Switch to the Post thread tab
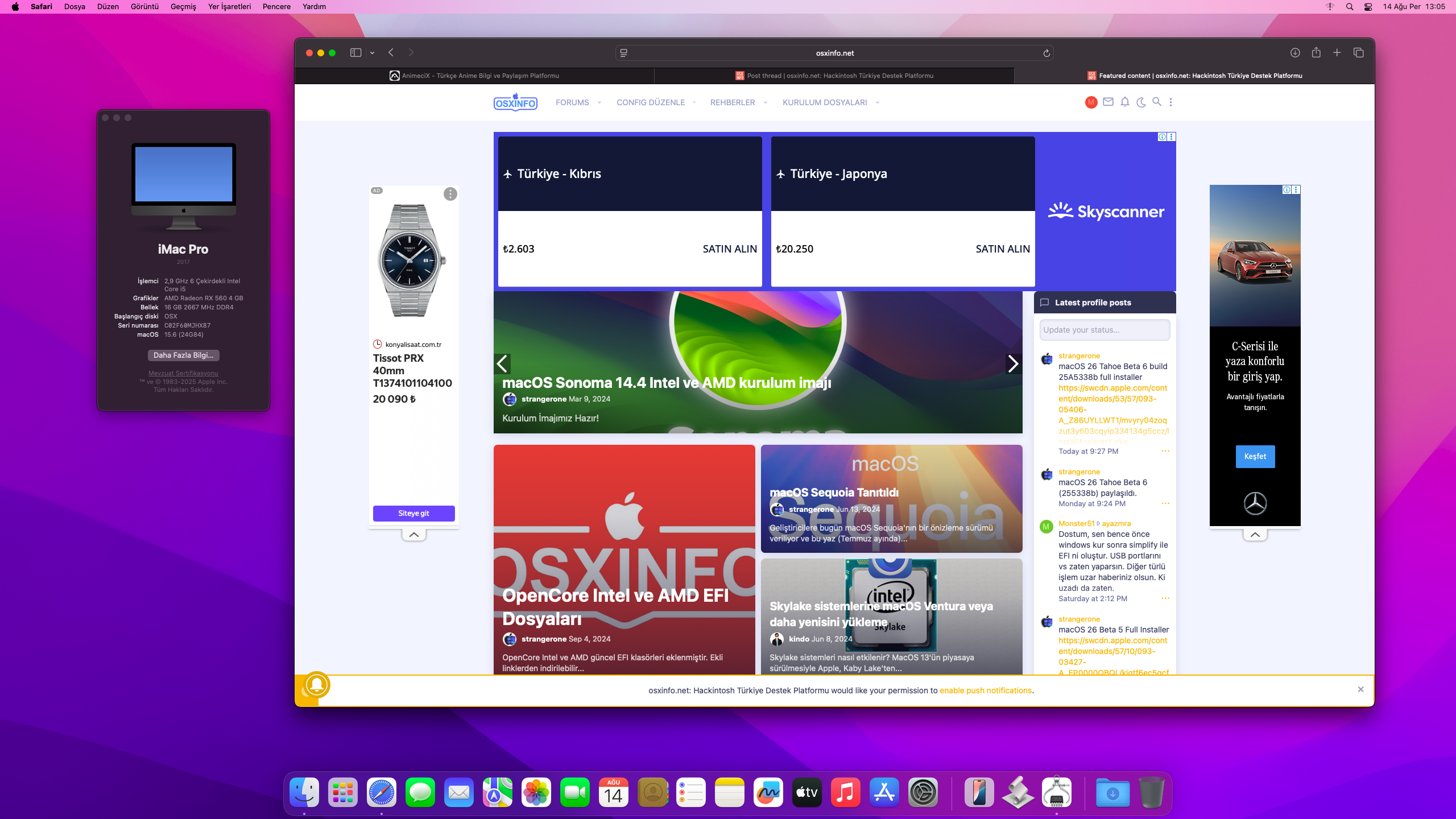Image resolution: width=1456 pixels, height=819 pixels. pos(834,76)
